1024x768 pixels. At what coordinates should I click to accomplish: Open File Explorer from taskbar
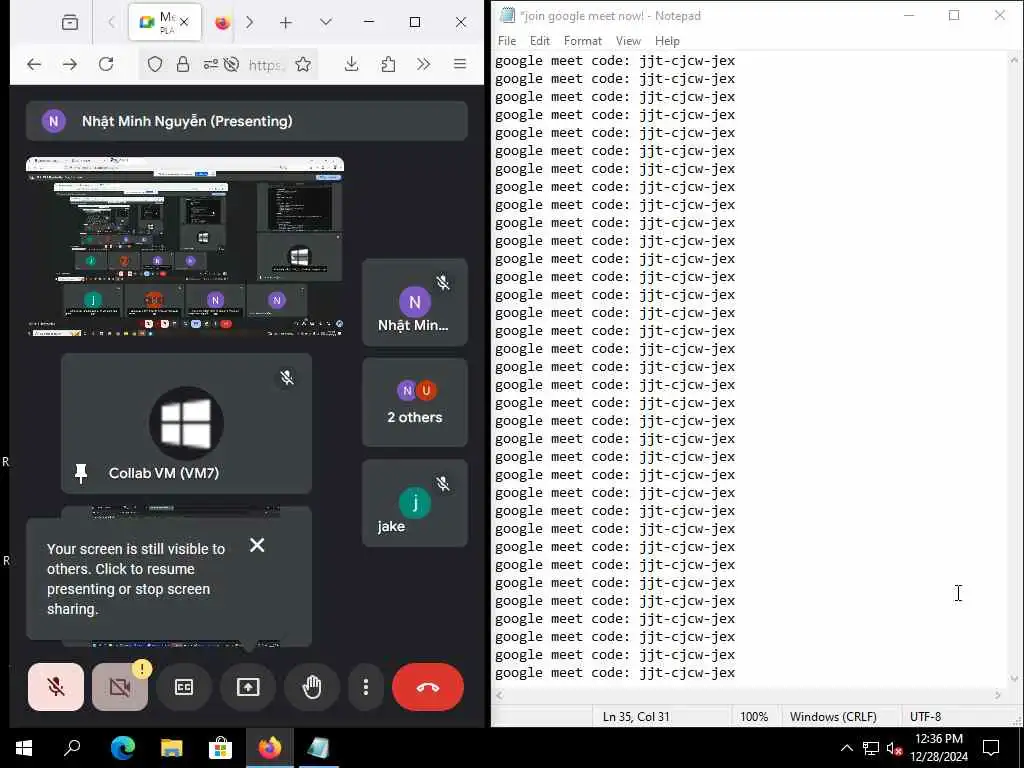click(171, 748)
